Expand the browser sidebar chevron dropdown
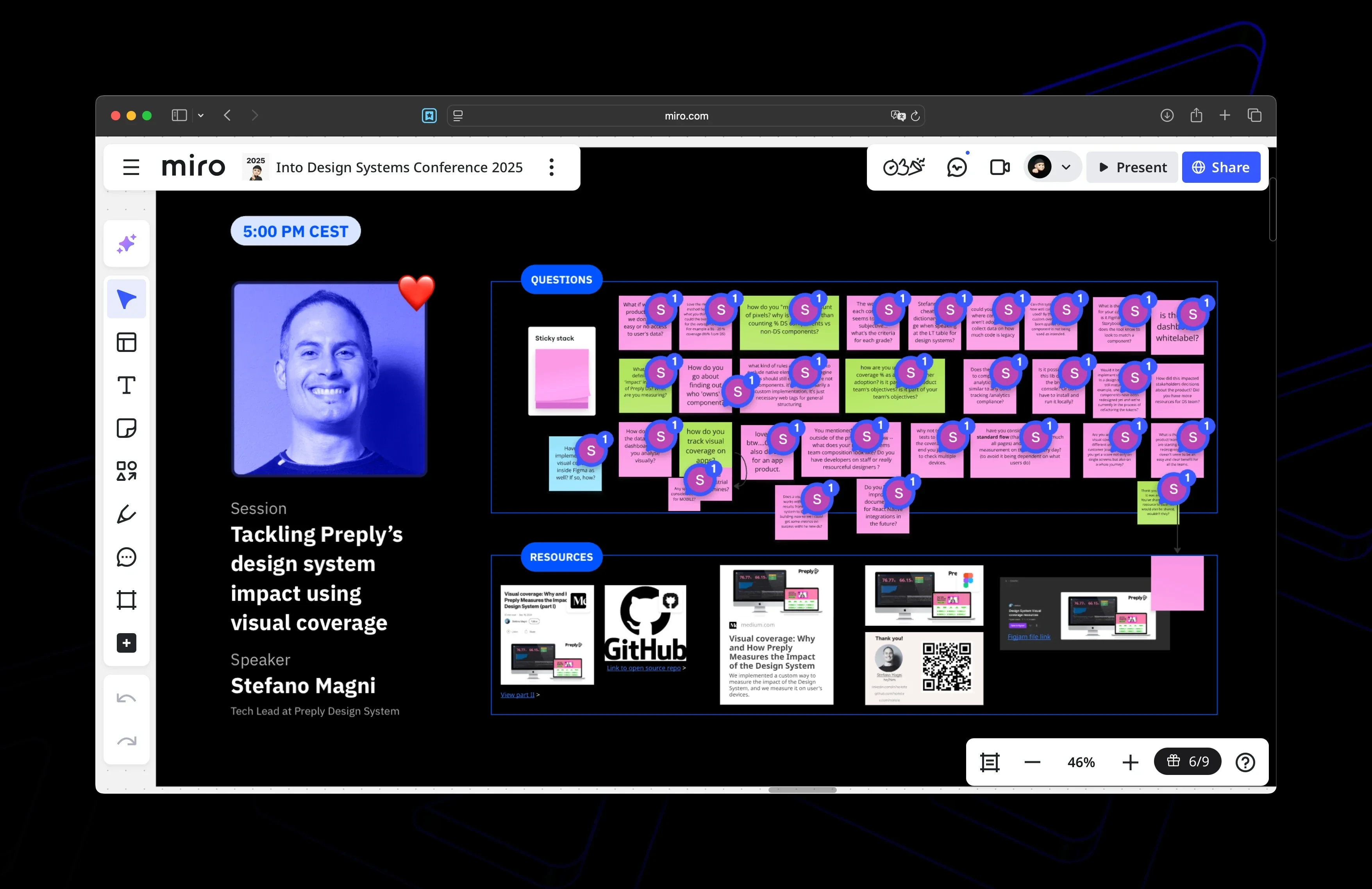The width and height of the screenshot is (1372, 889). (x=201, y=115)
